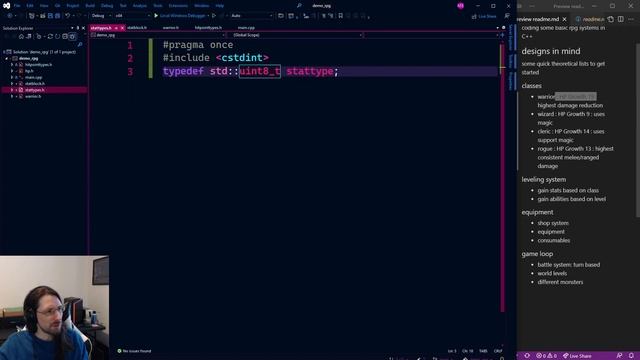Open the Debug configuration dropdown

click(x=101, y=16)
